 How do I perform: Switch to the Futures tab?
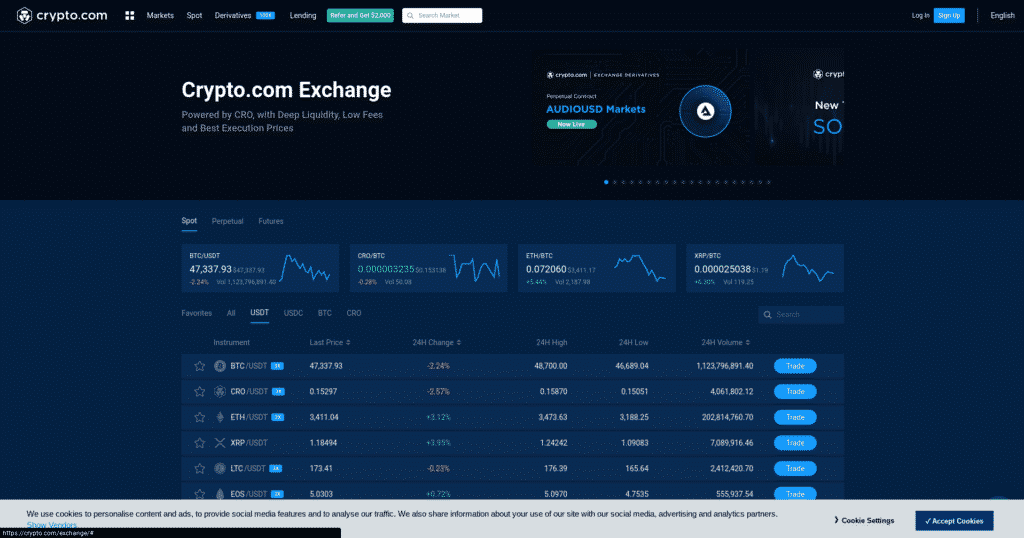[x=270, y=221]
